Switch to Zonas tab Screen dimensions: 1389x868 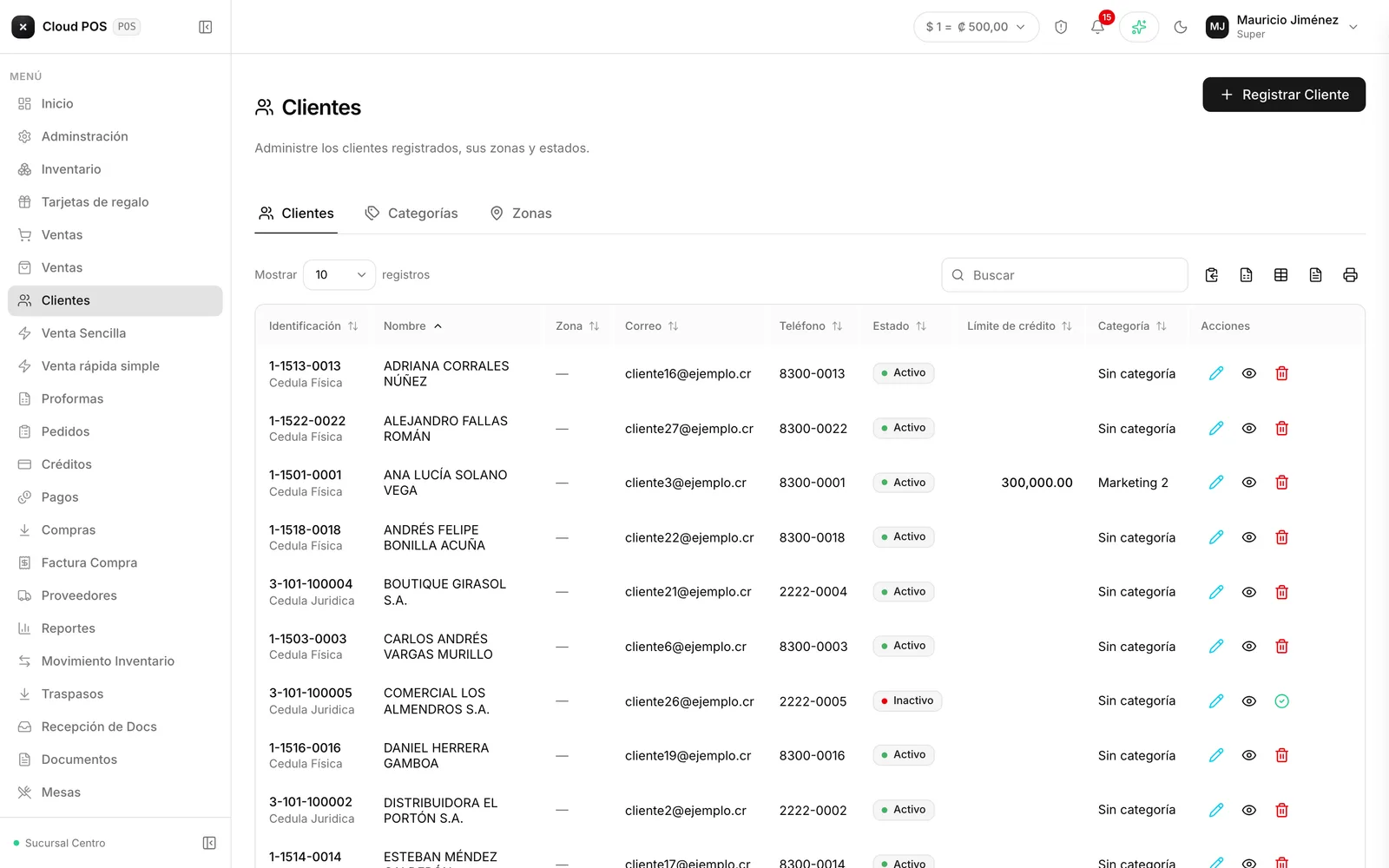pos(521,214)
